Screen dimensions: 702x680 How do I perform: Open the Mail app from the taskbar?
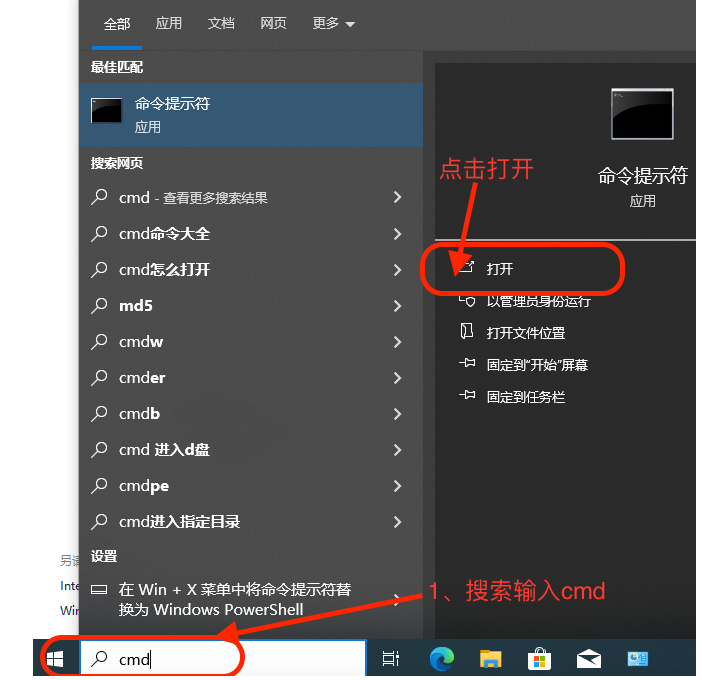[x=588, y=659]
